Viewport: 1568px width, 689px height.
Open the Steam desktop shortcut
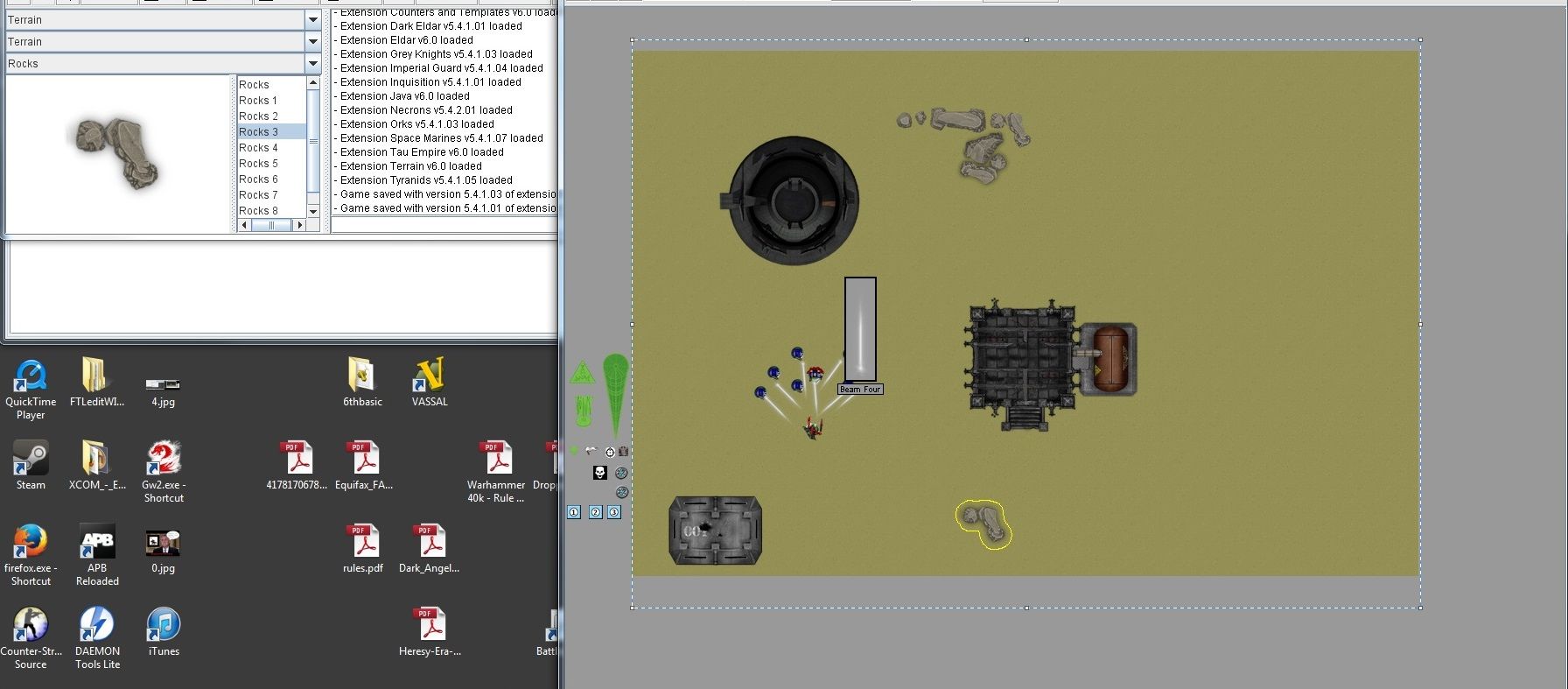(x=31, y=465)
